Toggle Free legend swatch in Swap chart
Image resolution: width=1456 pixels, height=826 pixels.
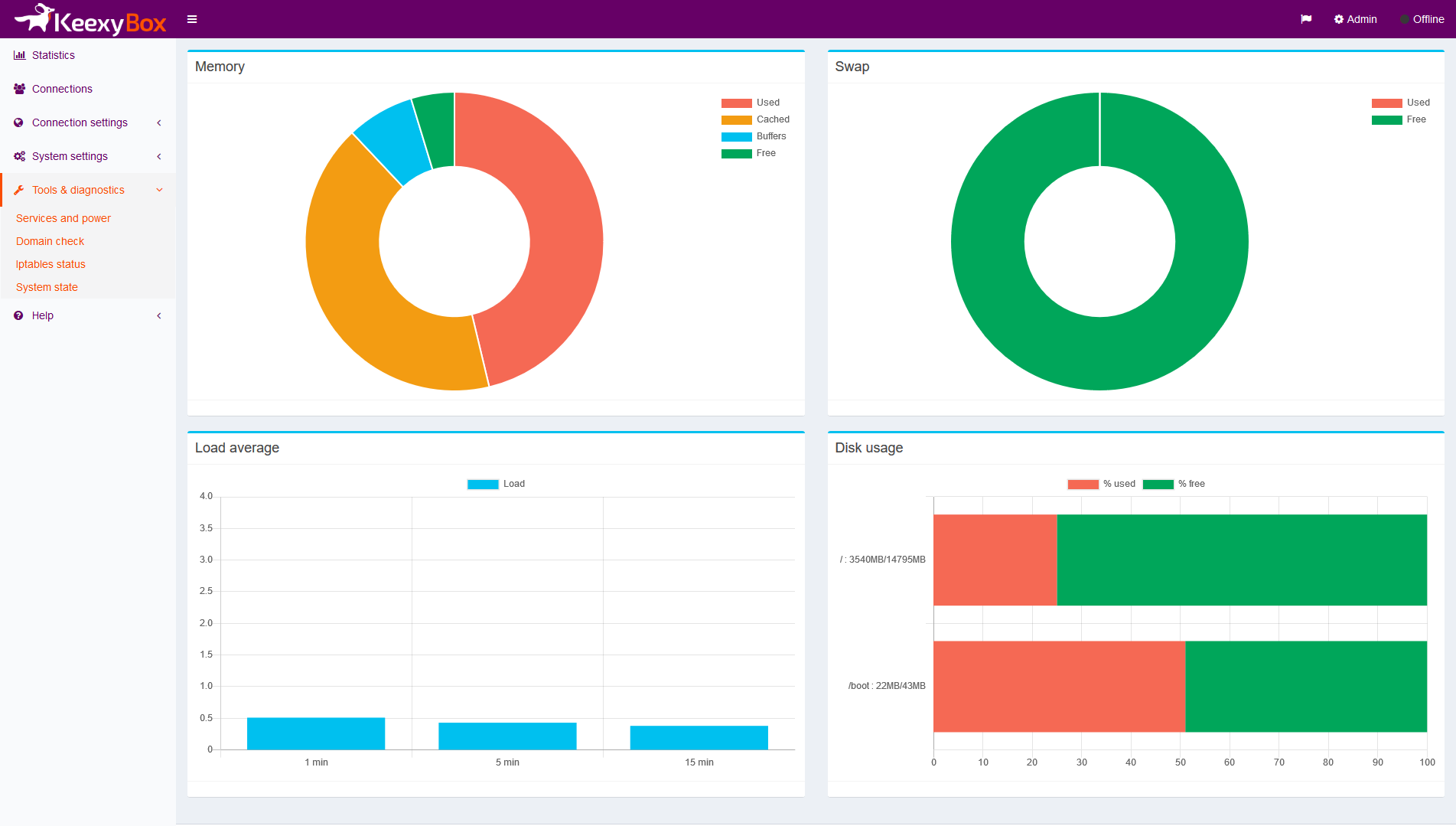click(x=1386, y=119)
